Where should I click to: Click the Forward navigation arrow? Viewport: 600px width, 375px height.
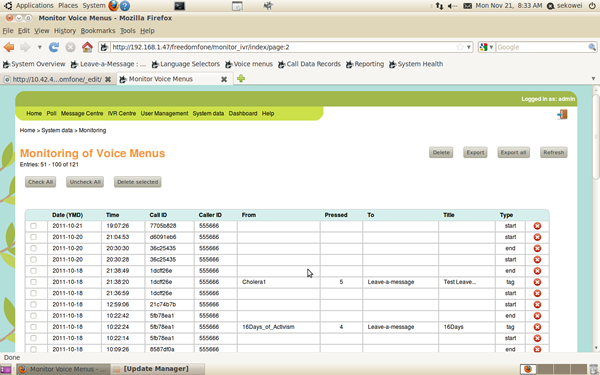tap(25, 47)
